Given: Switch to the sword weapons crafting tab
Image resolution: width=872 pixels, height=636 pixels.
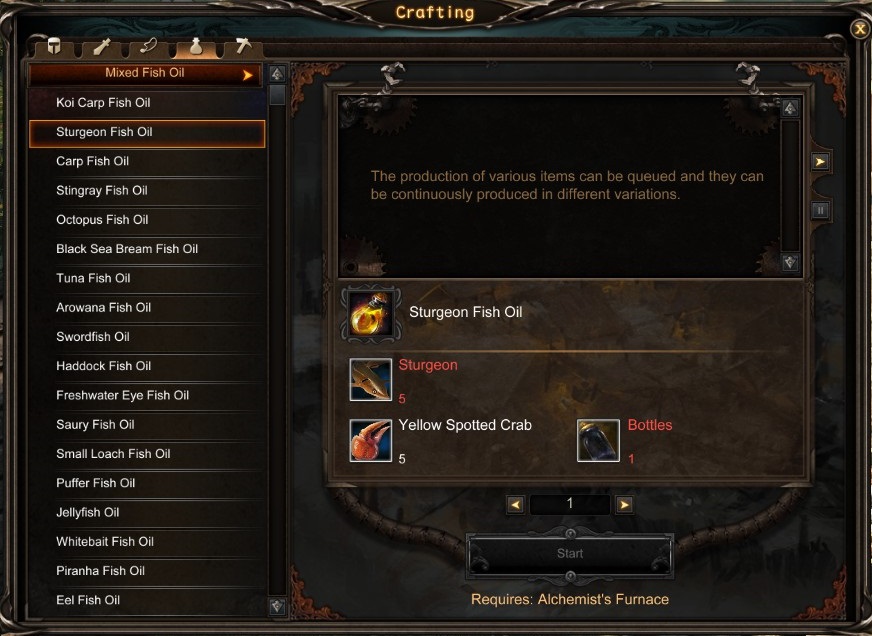Looking at the screenshot, I should click(x=102, y=47).
